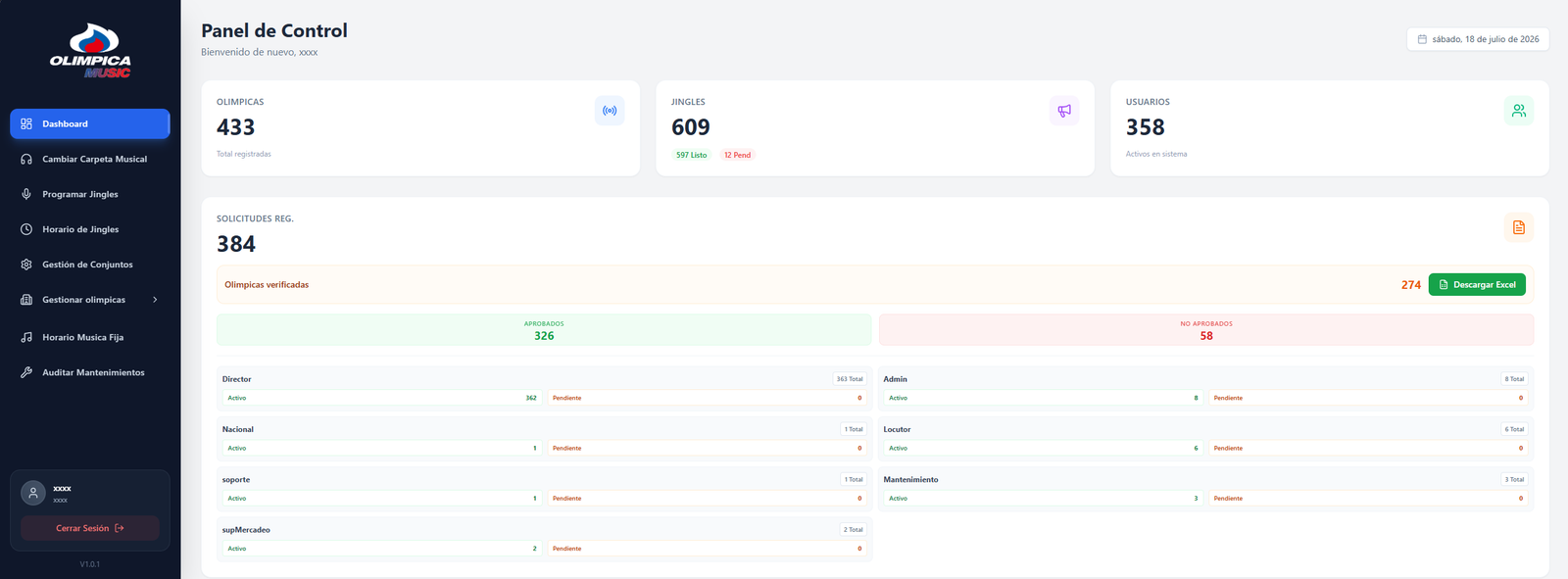
Task: Select Horario Musica Fija menu item
Action: click(90, 338)
